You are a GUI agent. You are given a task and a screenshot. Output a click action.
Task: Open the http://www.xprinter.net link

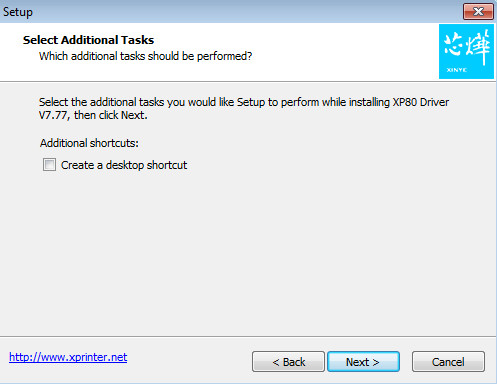68,357
